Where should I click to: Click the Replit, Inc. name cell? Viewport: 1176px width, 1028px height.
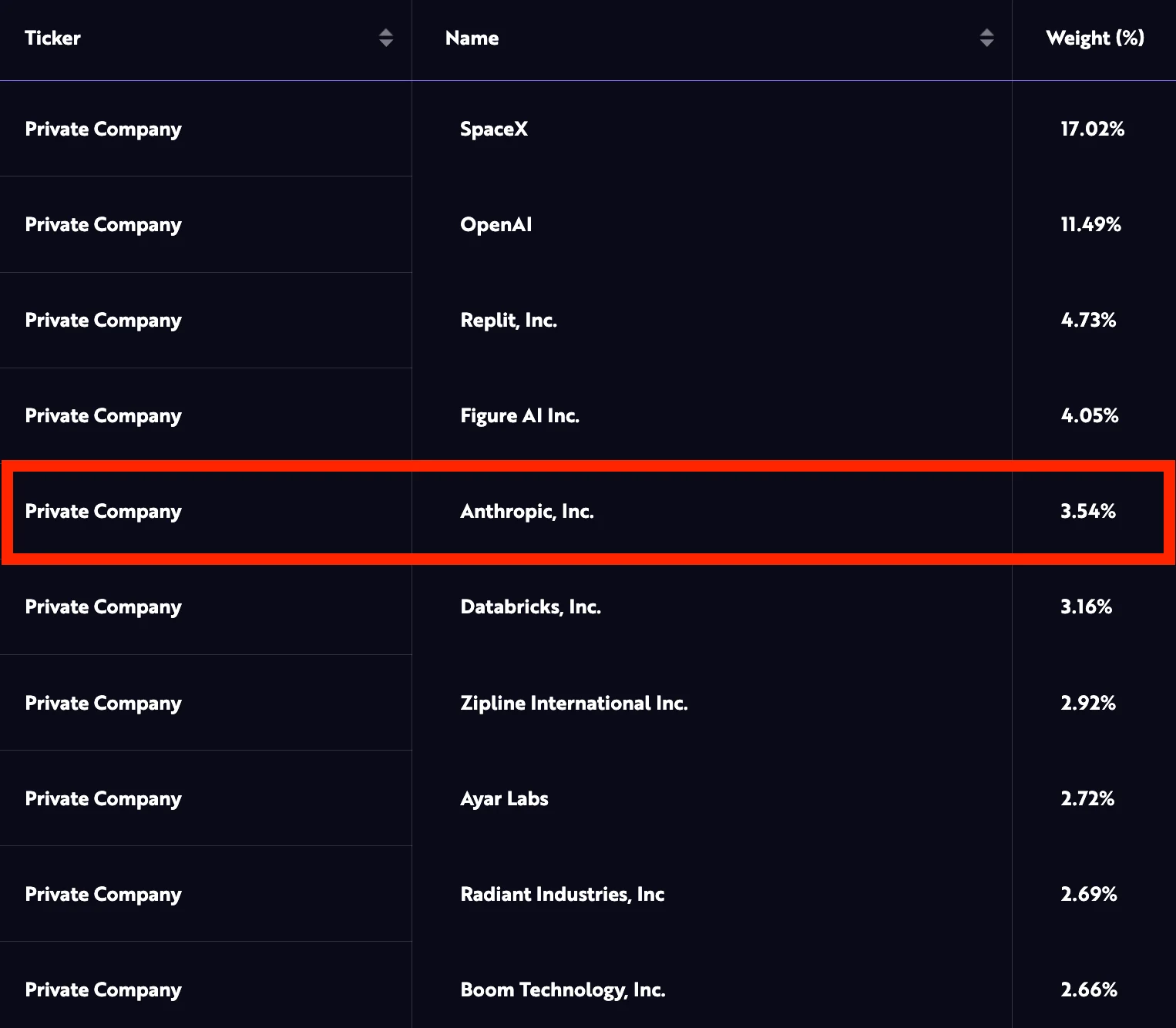point(509,320)
